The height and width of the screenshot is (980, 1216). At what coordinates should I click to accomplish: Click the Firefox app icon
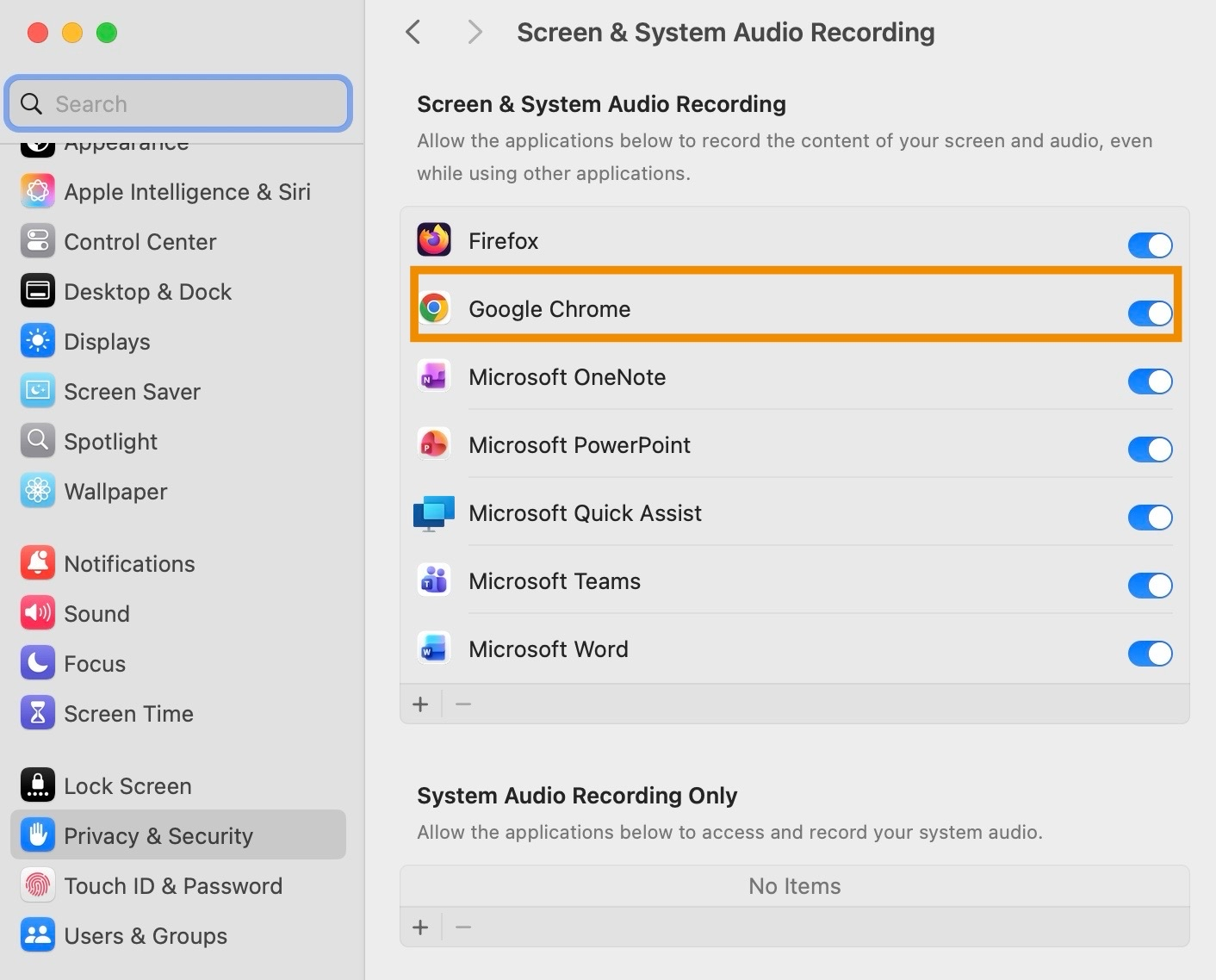pos(434,240)
